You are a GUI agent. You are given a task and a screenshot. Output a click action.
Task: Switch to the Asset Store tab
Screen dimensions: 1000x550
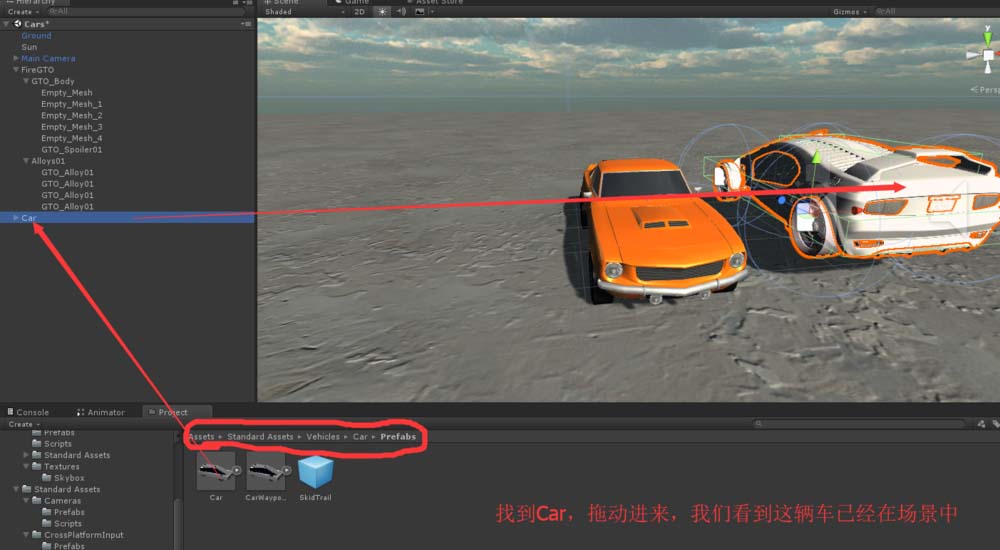(434, 2)
